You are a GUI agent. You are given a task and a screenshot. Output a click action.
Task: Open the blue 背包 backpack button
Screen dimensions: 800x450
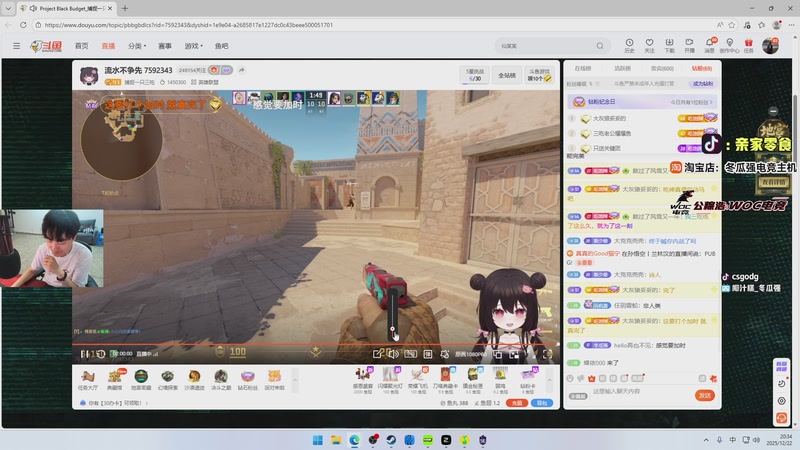542,403
